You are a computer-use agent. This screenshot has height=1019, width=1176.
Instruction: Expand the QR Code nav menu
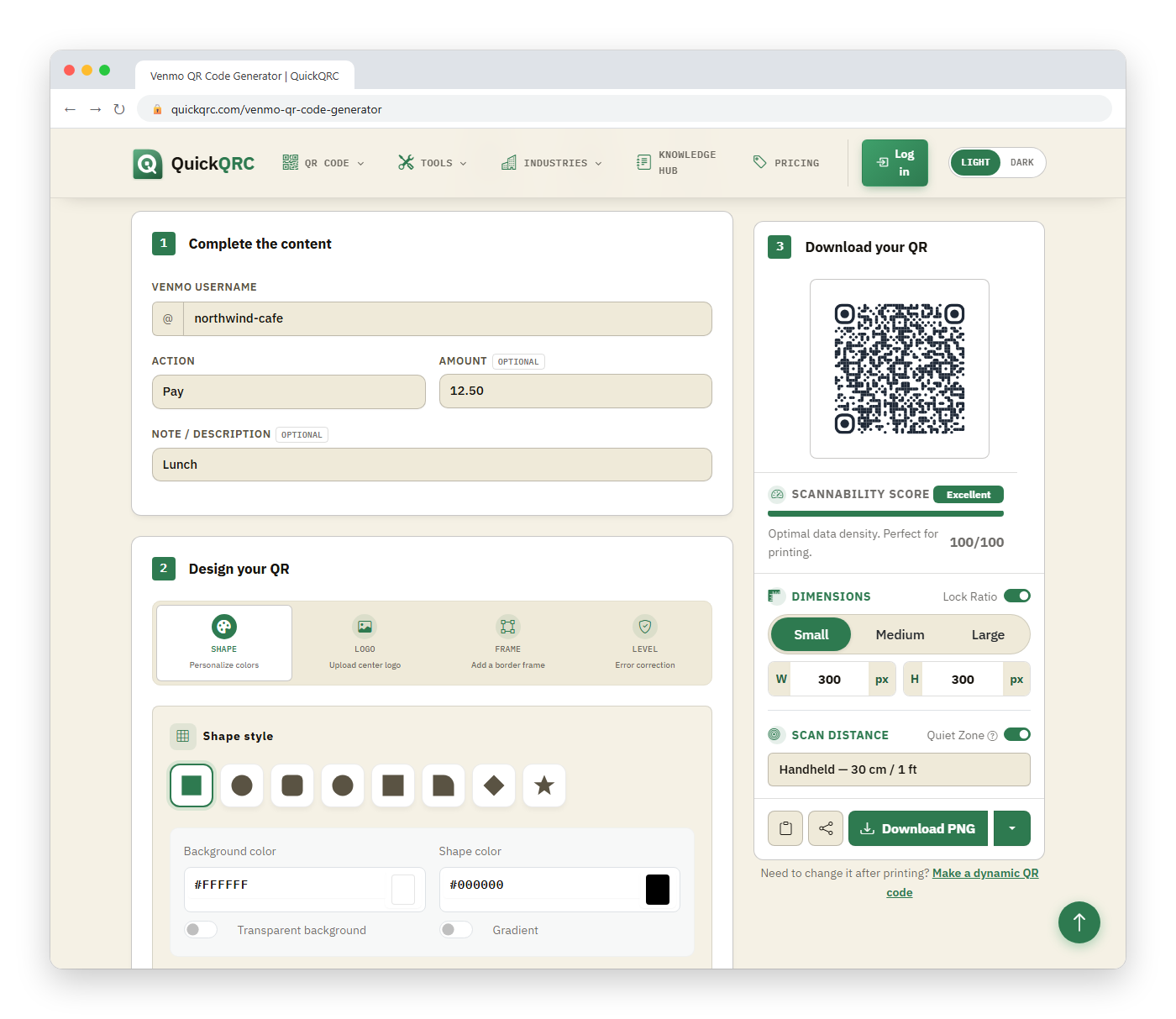[323, 163]
